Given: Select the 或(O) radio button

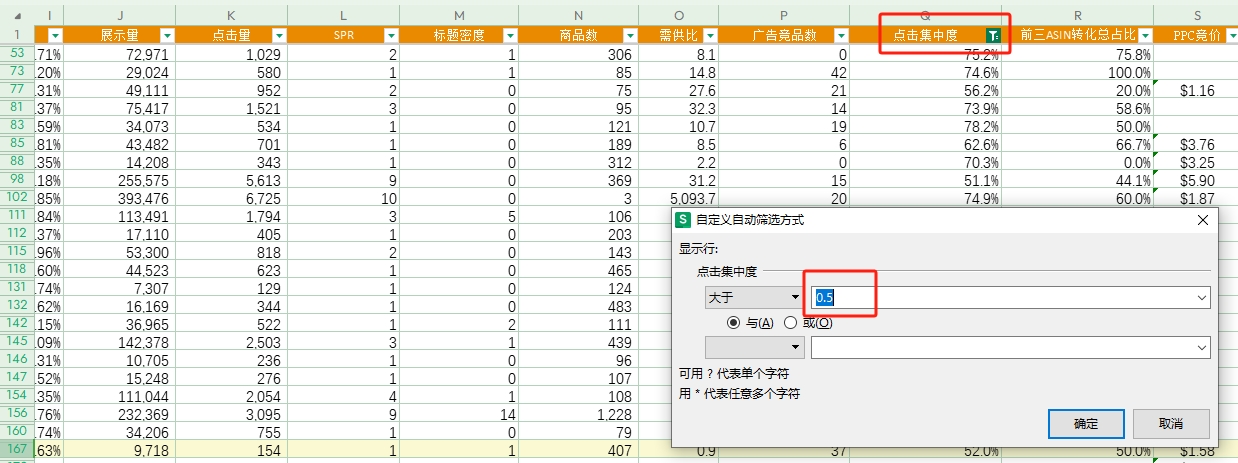Looking at the screenshot, I should tap(791, 323).
